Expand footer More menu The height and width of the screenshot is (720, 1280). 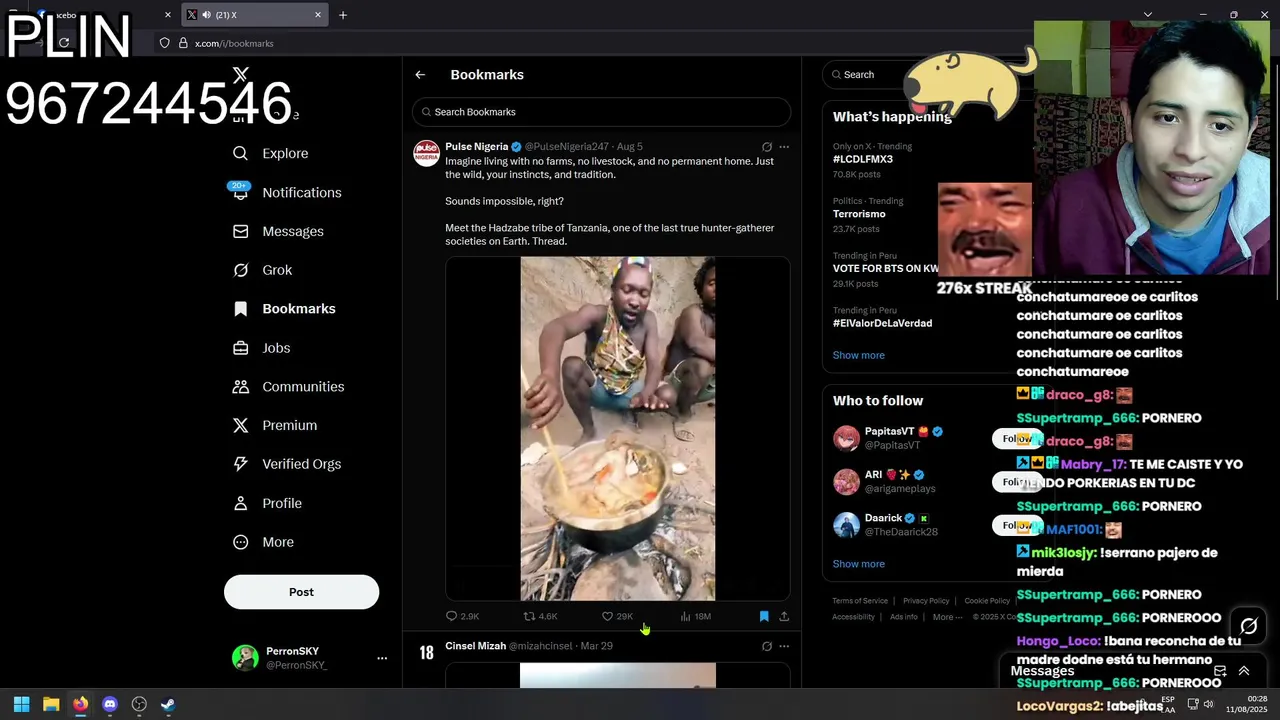pyautogui.click(x=947, y=617)
